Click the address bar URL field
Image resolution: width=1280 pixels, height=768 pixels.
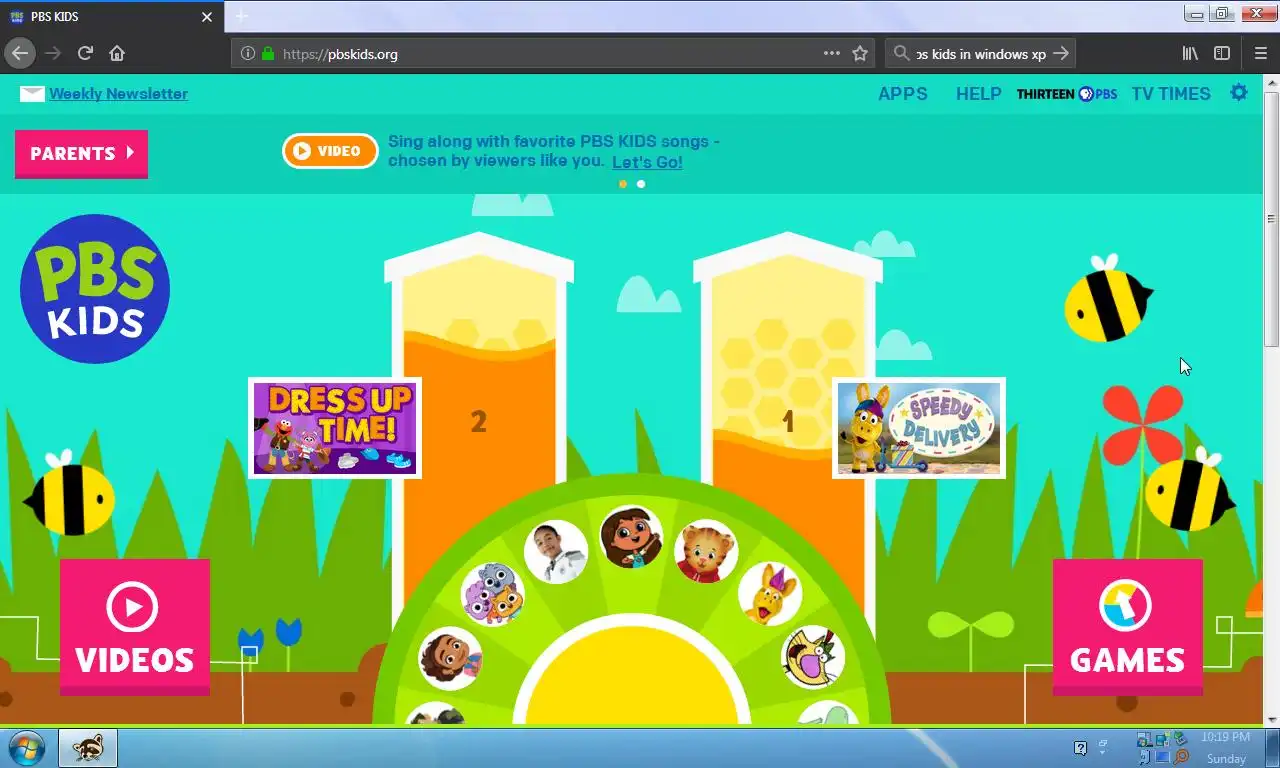[553, 54]
